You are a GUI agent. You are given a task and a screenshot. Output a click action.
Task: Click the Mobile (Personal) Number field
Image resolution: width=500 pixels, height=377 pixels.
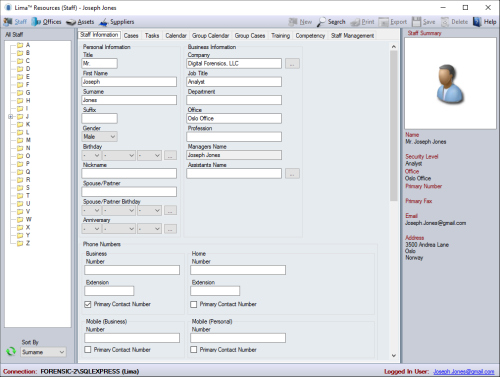238,338
